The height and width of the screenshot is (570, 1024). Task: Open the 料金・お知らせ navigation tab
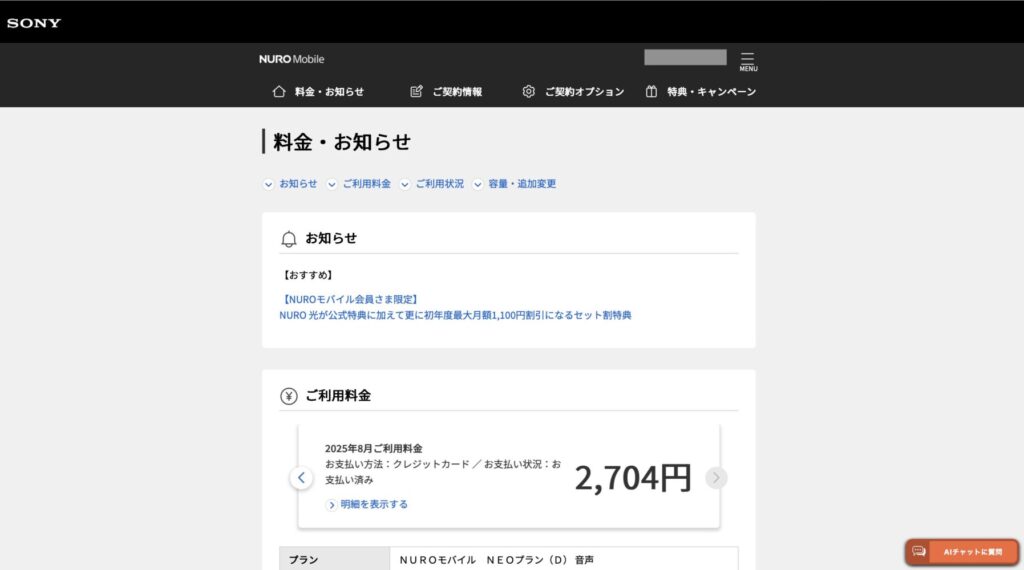329,92
